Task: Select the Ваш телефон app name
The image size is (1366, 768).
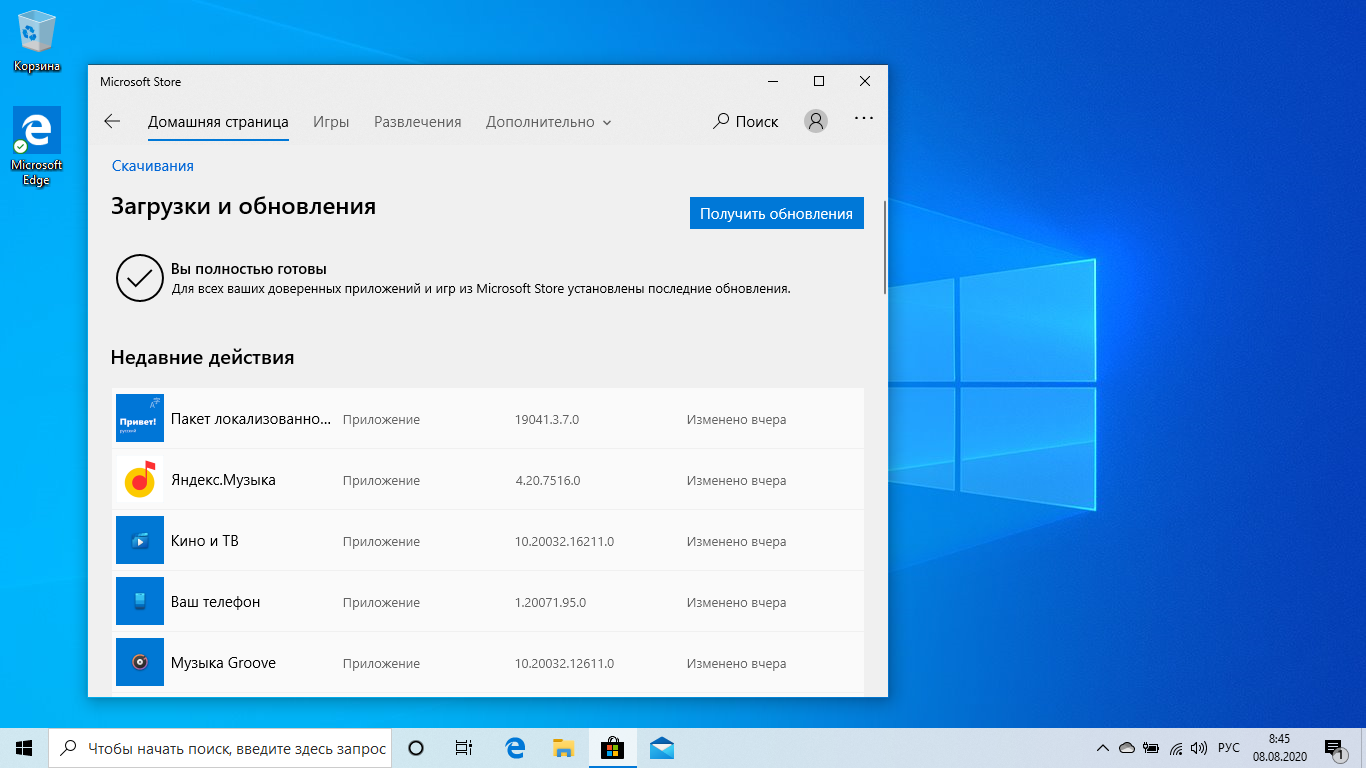Action: pos(215,602)
